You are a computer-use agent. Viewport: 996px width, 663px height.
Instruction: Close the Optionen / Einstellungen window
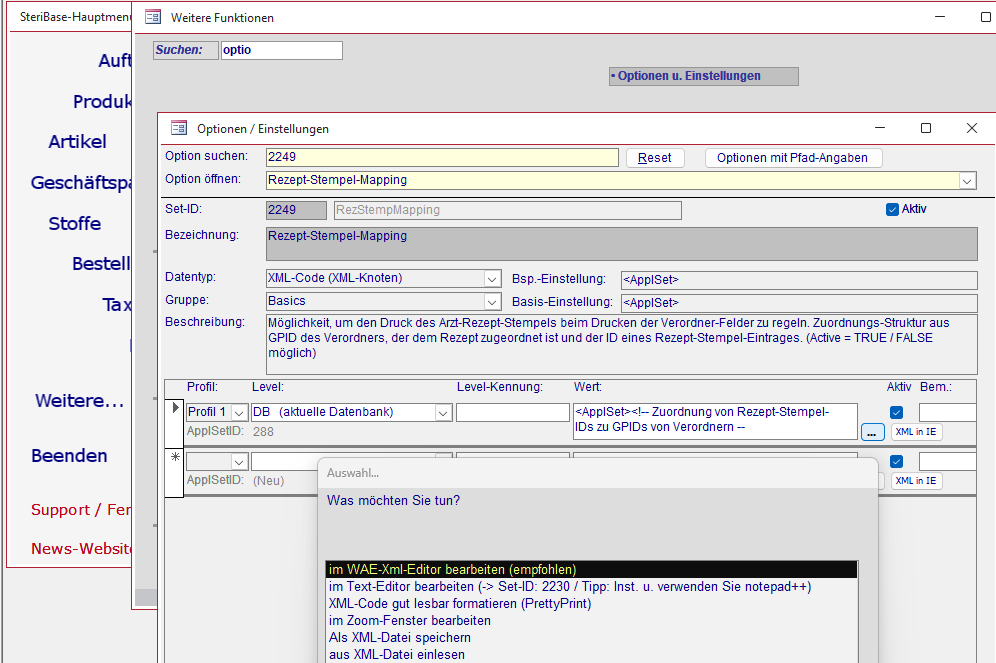pyautogui.click(x=972, y=128)
